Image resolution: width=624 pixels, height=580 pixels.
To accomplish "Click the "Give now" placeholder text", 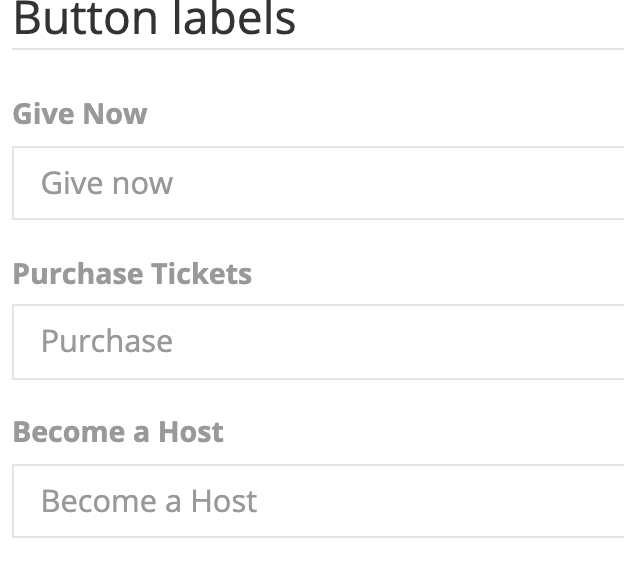I will coord(107,183).
